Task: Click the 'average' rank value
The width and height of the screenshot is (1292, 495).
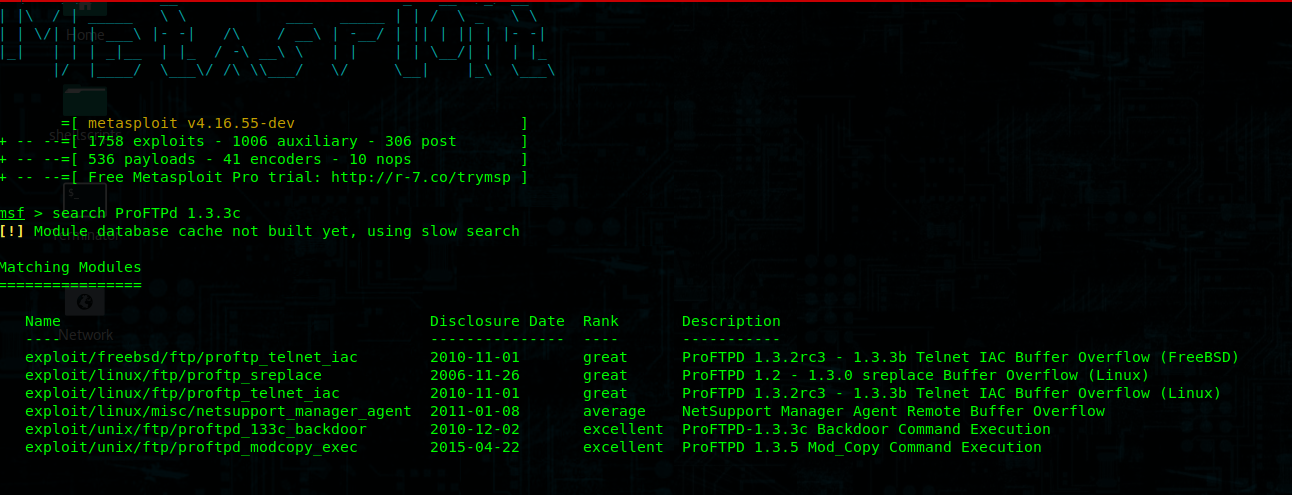Action: (x=614, y=411)
